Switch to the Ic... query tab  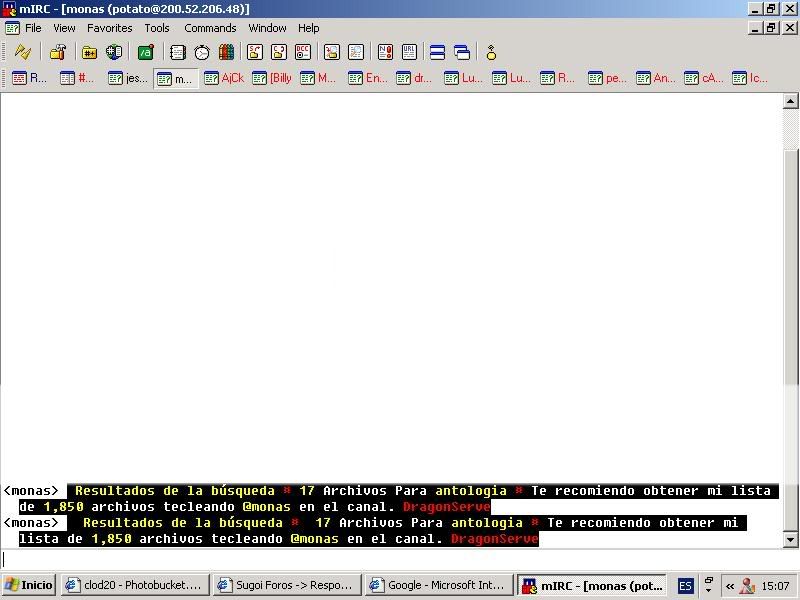(750, 78)
